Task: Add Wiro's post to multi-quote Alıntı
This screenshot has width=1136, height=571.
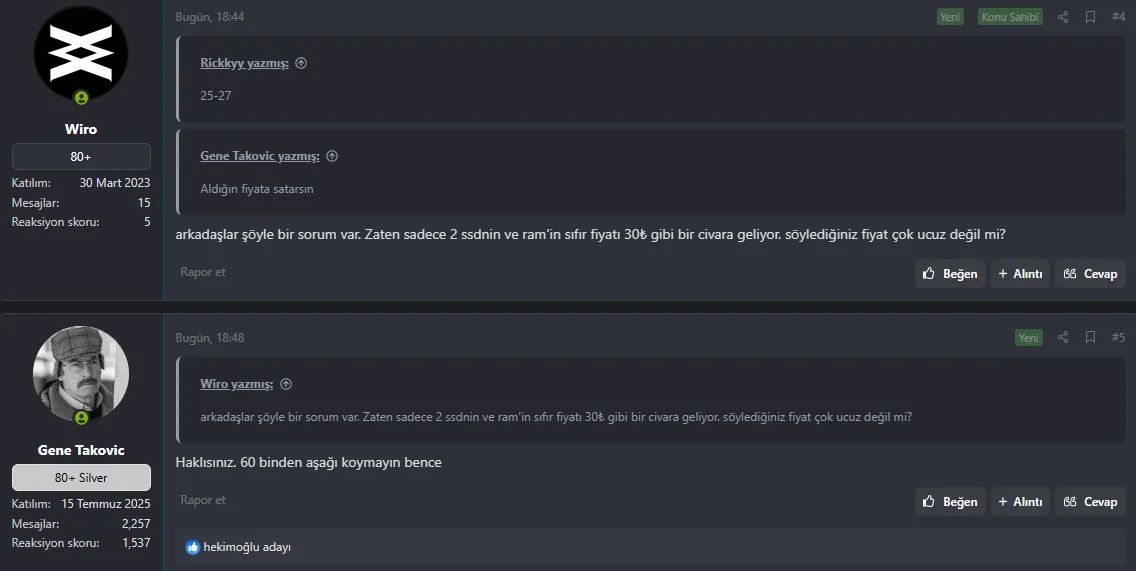Action: tap(1020, 274)
